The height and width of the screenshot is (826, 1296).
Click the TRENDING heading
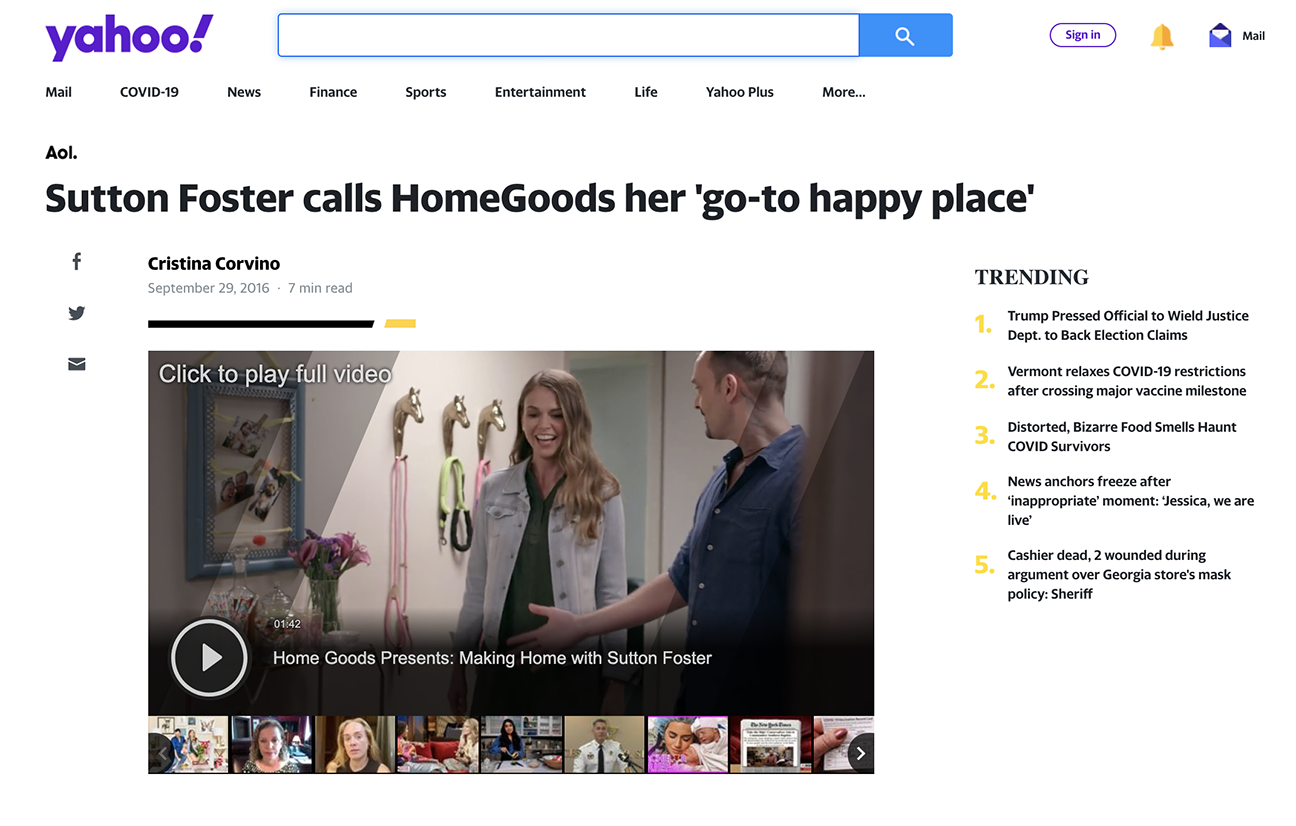(x=1032, y=277)
